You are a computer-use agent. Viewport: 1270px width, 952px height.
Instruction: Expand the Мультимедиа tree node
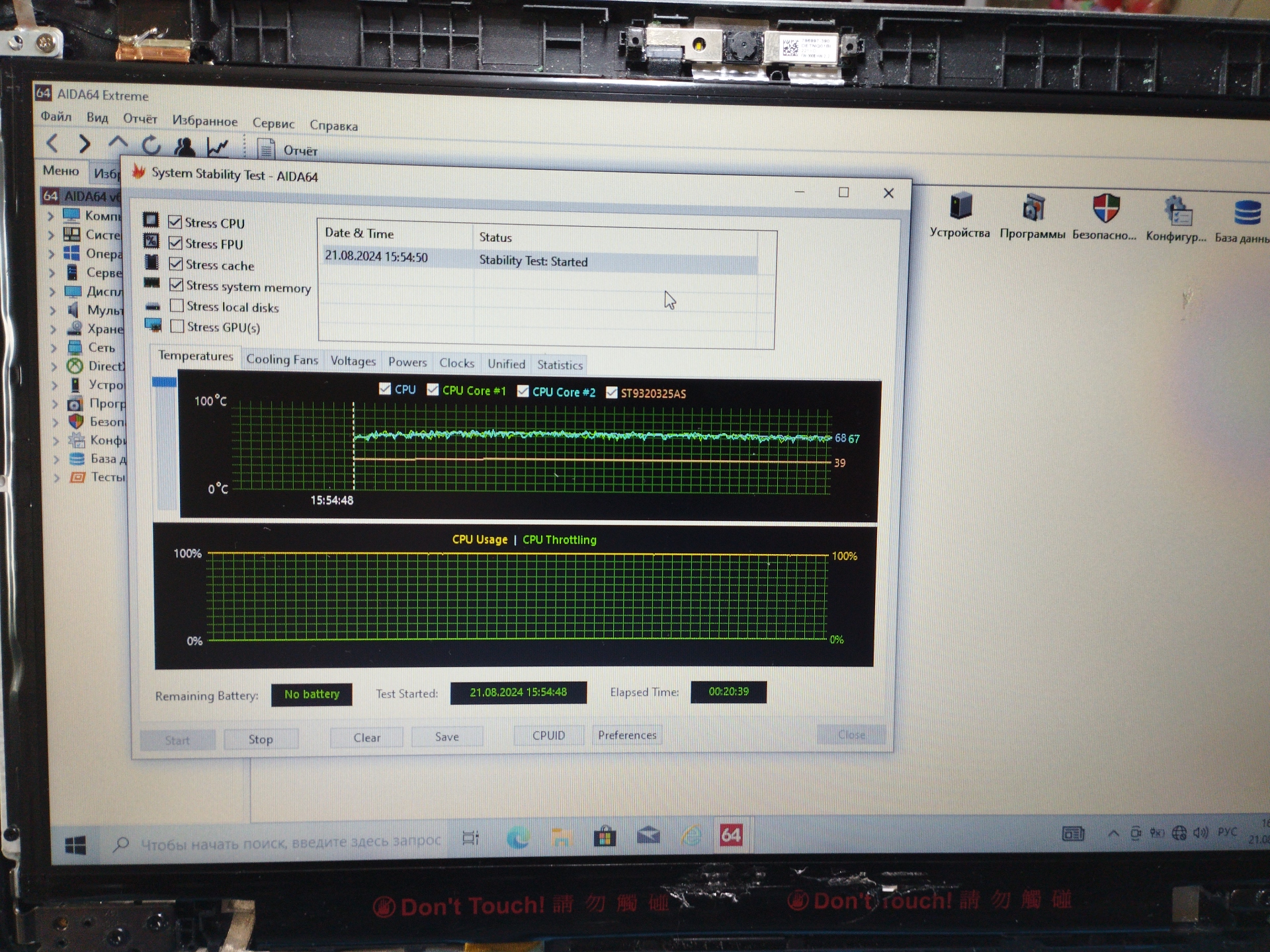(x=54, y=309)
